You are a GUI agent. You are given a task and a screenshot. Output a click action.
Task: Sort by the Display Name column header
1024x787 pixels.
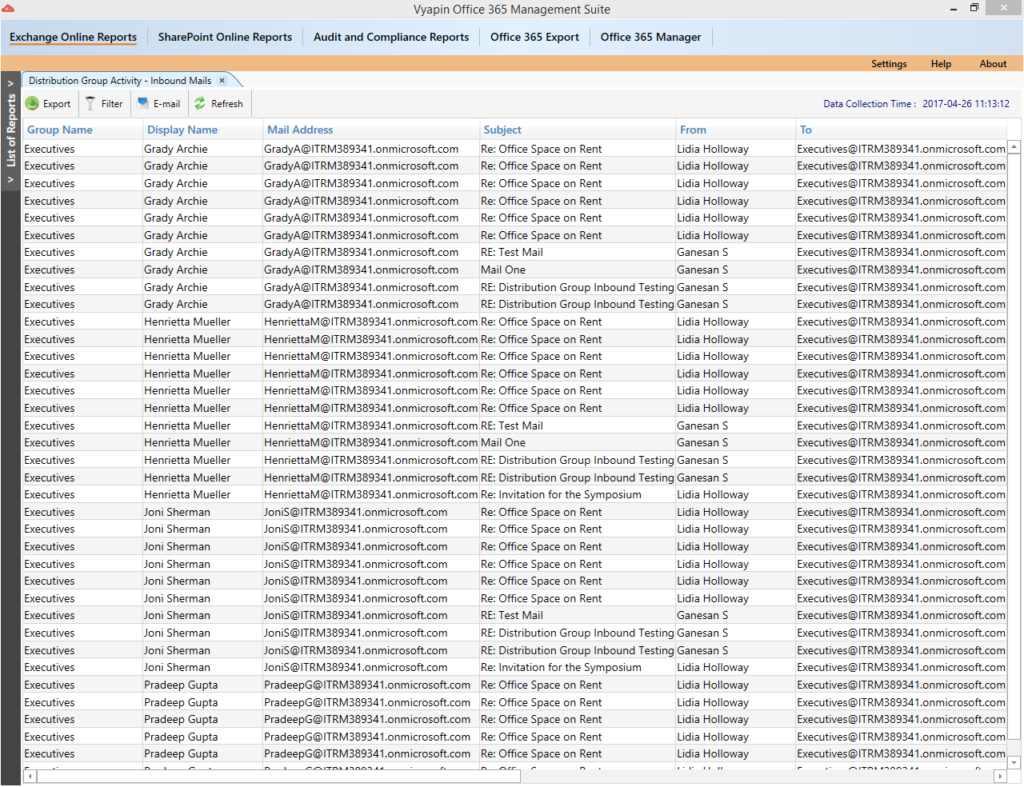pyautogui.click(x=182, y=129)
